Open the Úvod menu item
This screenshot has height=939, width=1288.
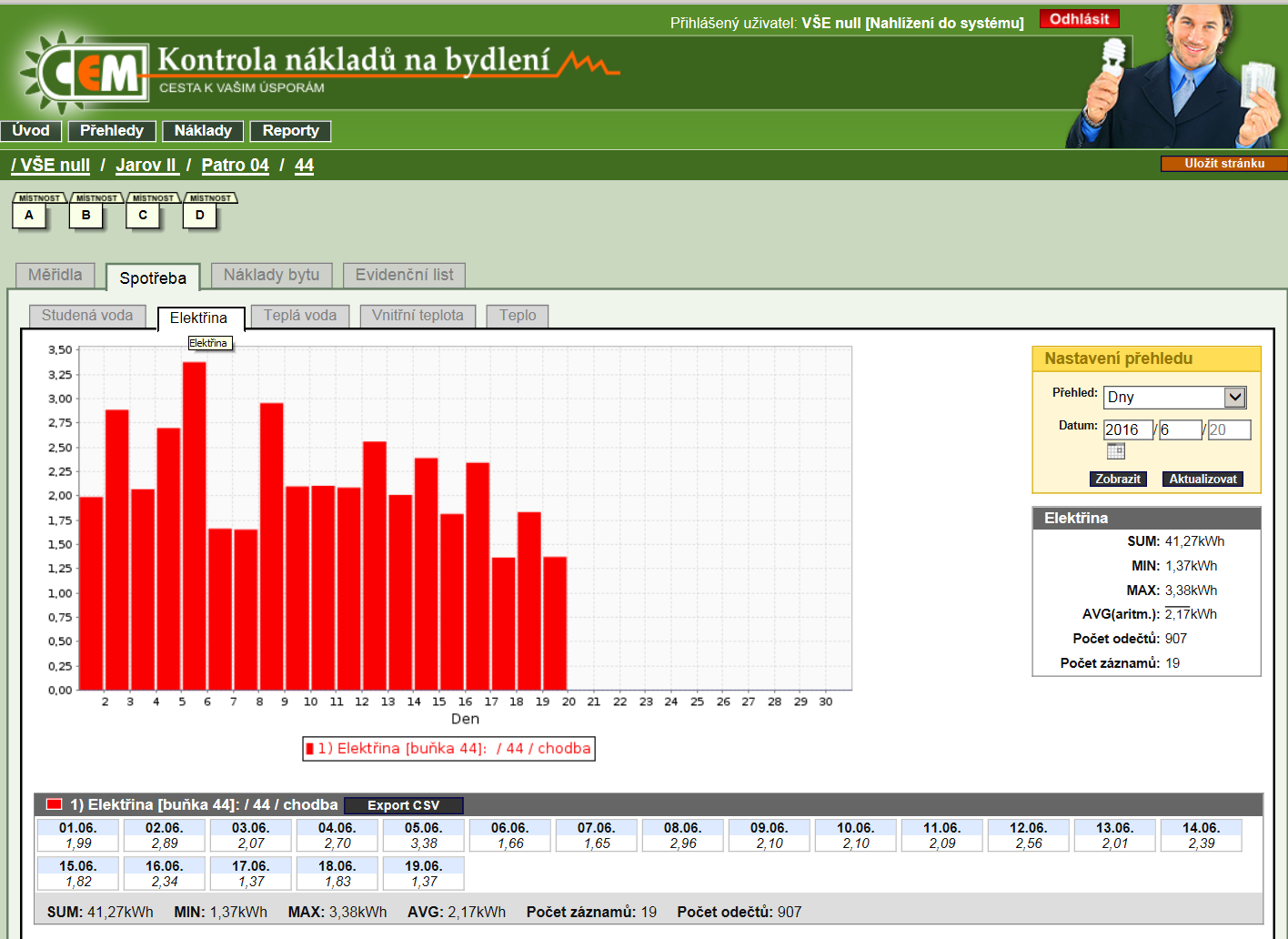[x=31, y=131]
